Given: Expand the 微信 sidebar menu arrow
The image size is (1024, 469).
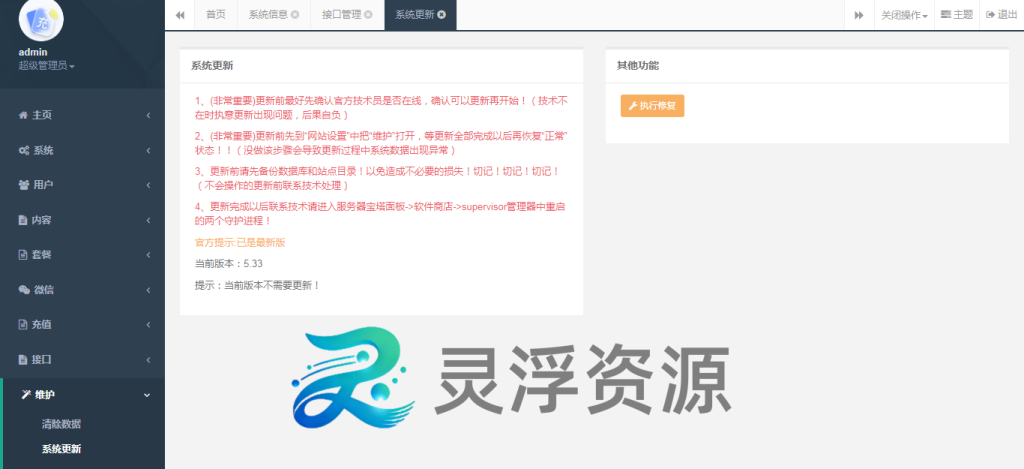Looking at the screenshot, I should (148, 290).
